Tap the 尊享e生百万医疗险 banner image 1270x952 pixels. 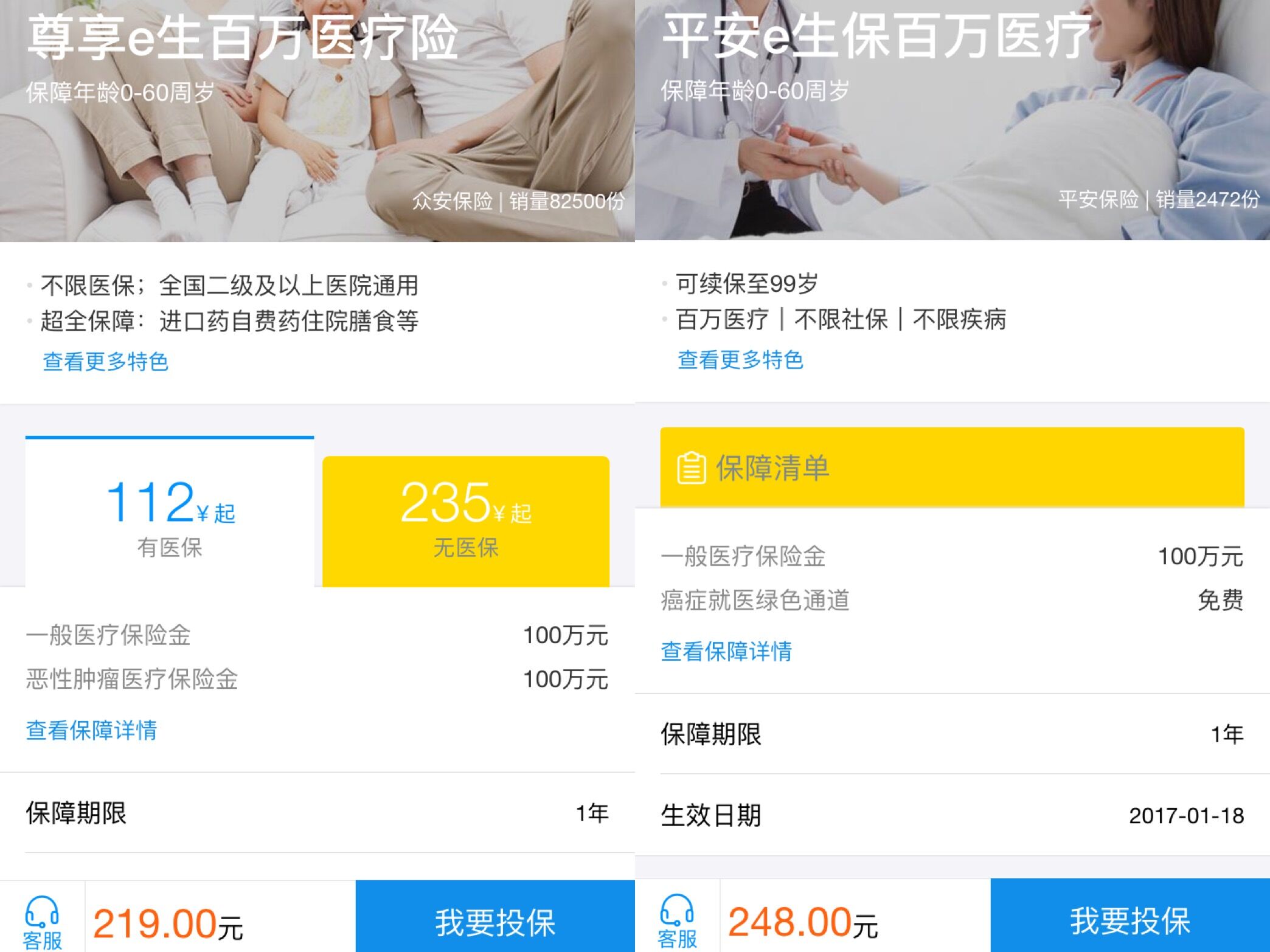[317, 122]
